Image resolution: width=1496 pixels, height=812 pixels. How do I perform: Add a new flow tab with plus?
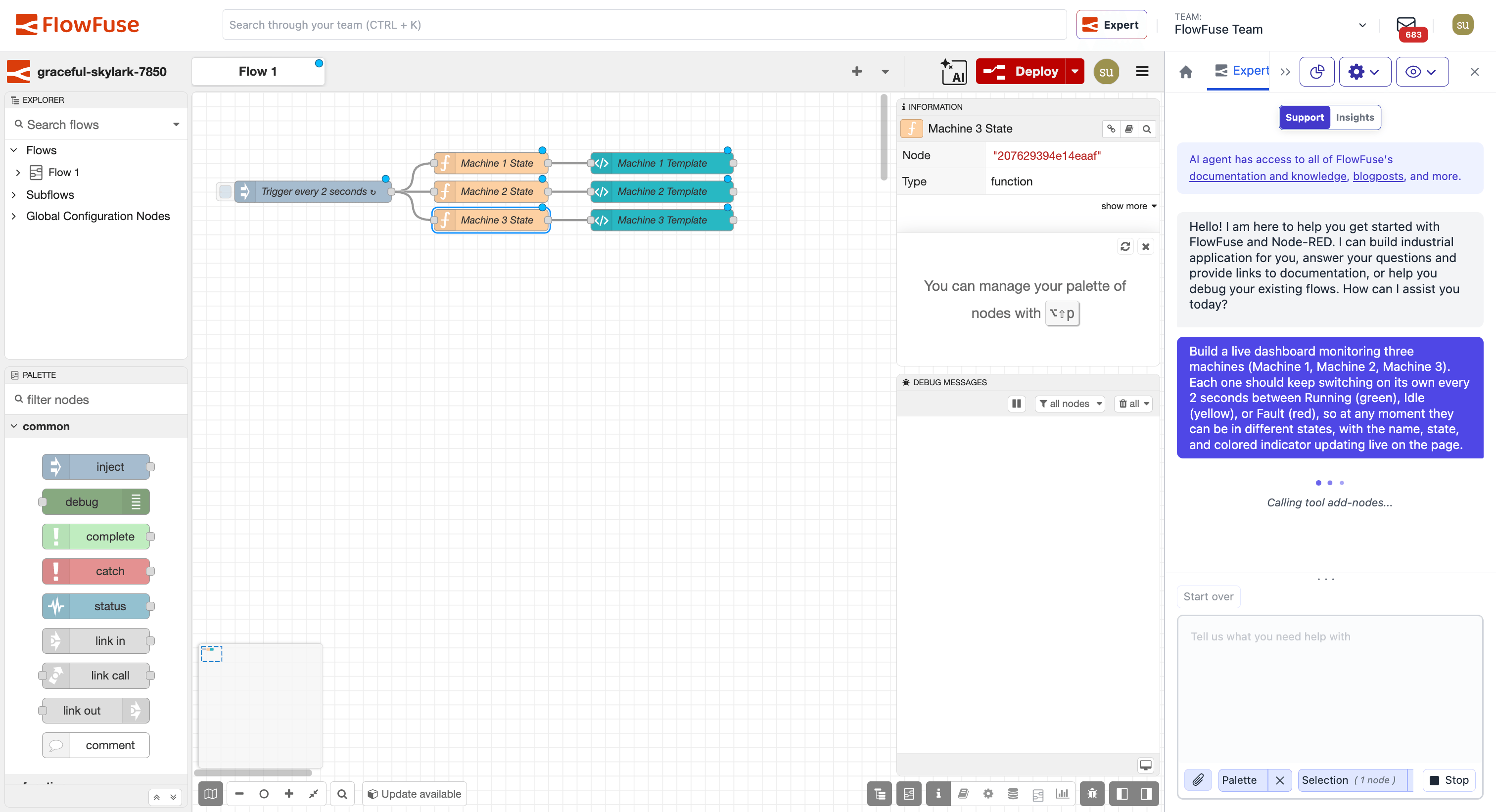857,71
